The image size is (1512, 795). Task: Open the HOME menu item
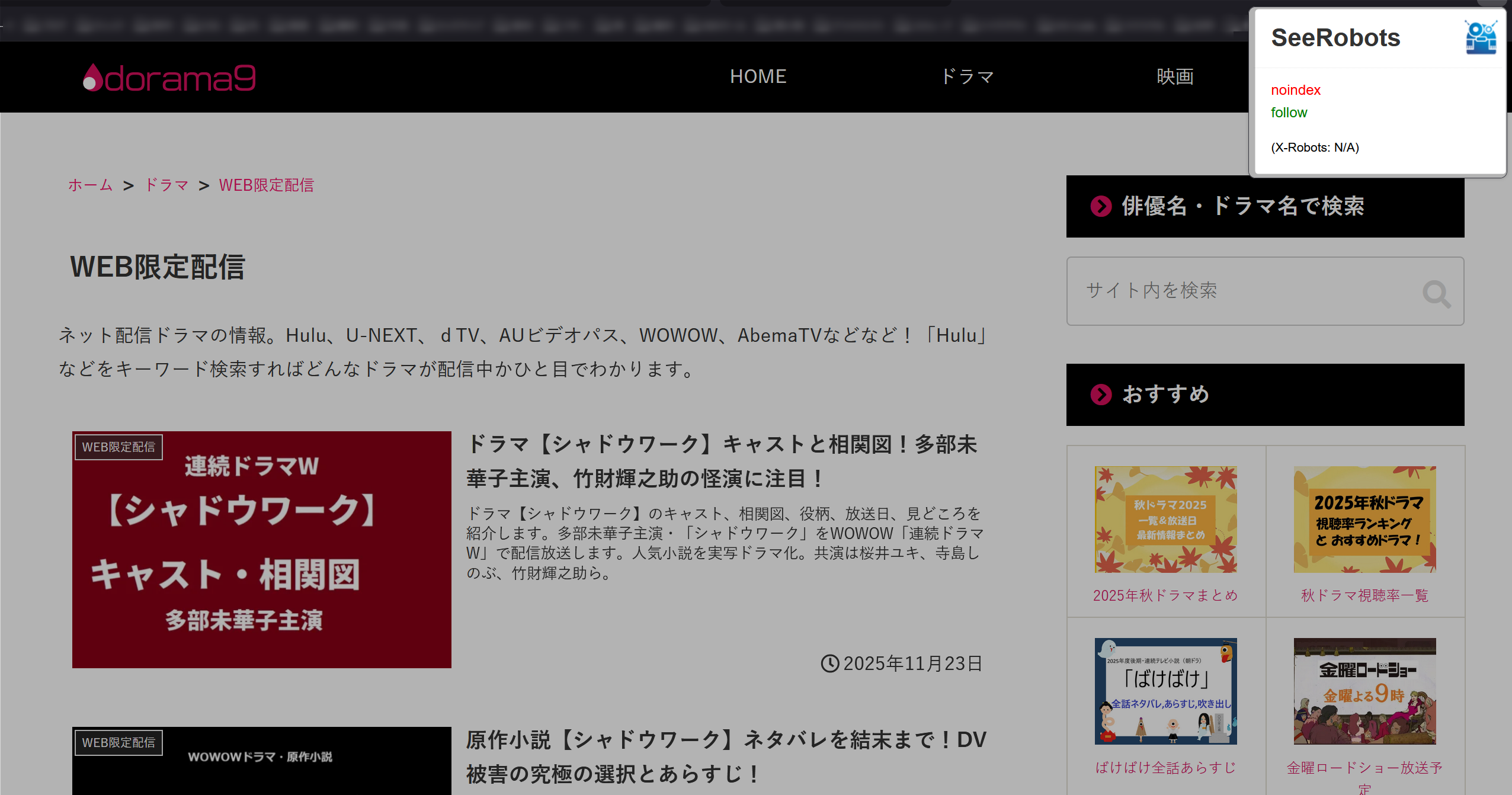[x=758, y=76]
